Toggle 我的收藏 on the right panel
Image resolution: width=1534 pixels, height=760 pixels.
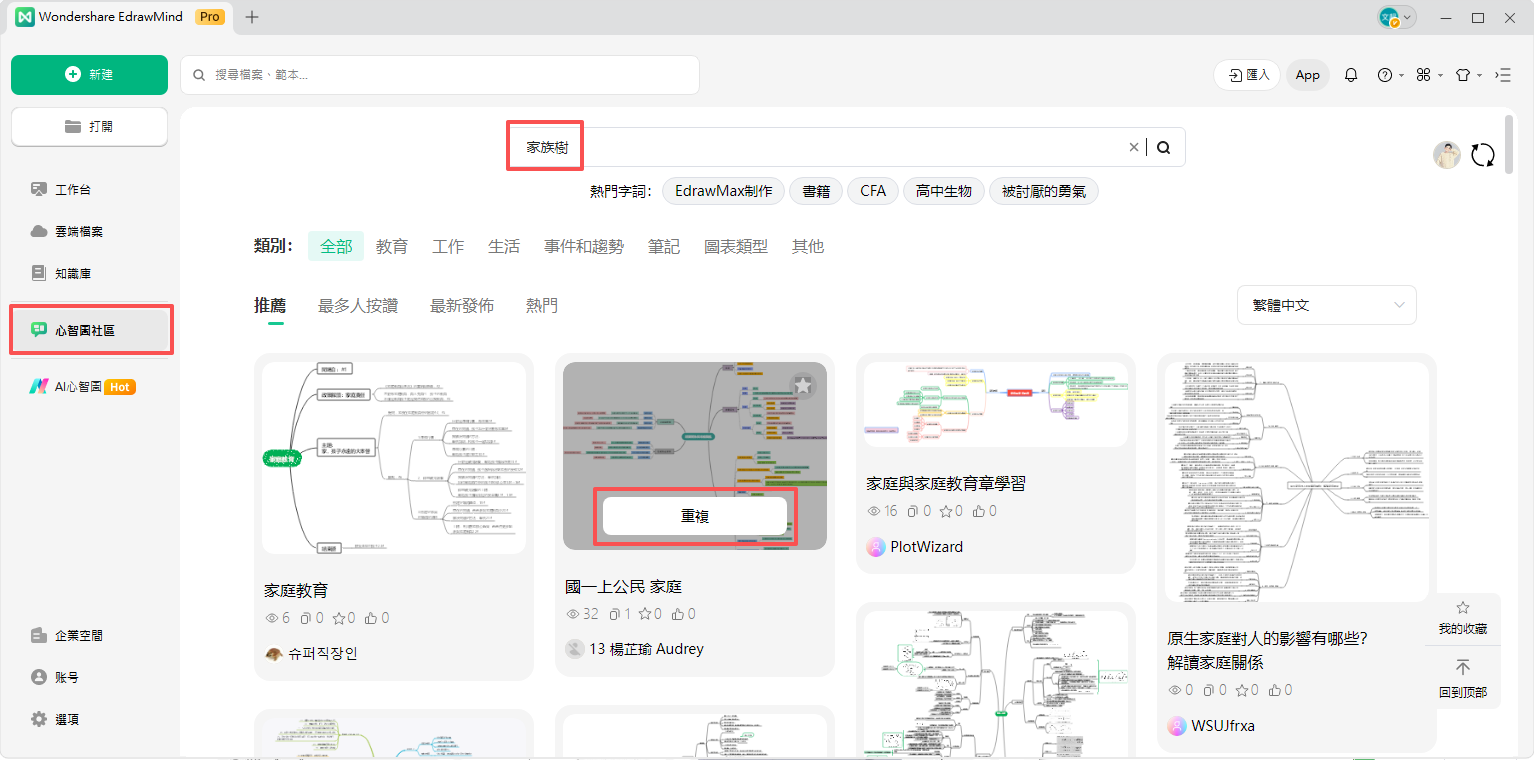(1462, 615)
